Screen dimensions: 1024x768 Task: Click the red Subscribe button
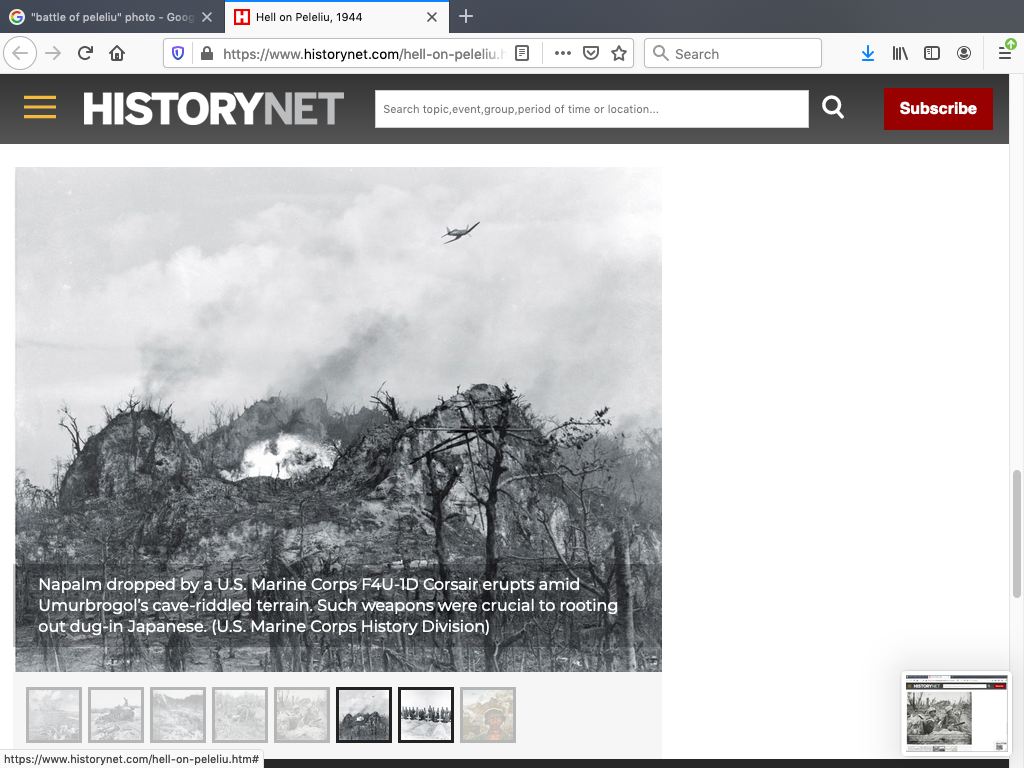pos(937,108)
